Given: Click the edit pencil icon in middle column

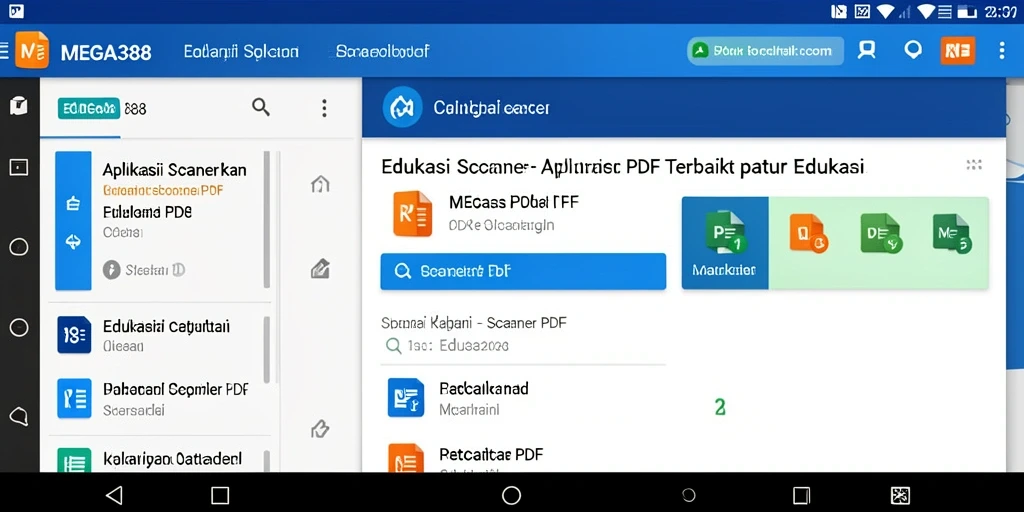Looking at the screenshot, I should pos(320,268).
